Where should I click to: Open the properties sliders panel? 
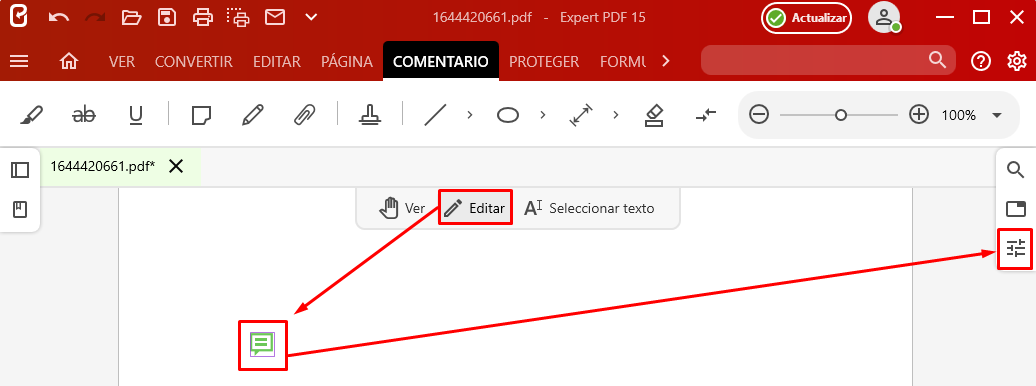[x=1015, y=249]
